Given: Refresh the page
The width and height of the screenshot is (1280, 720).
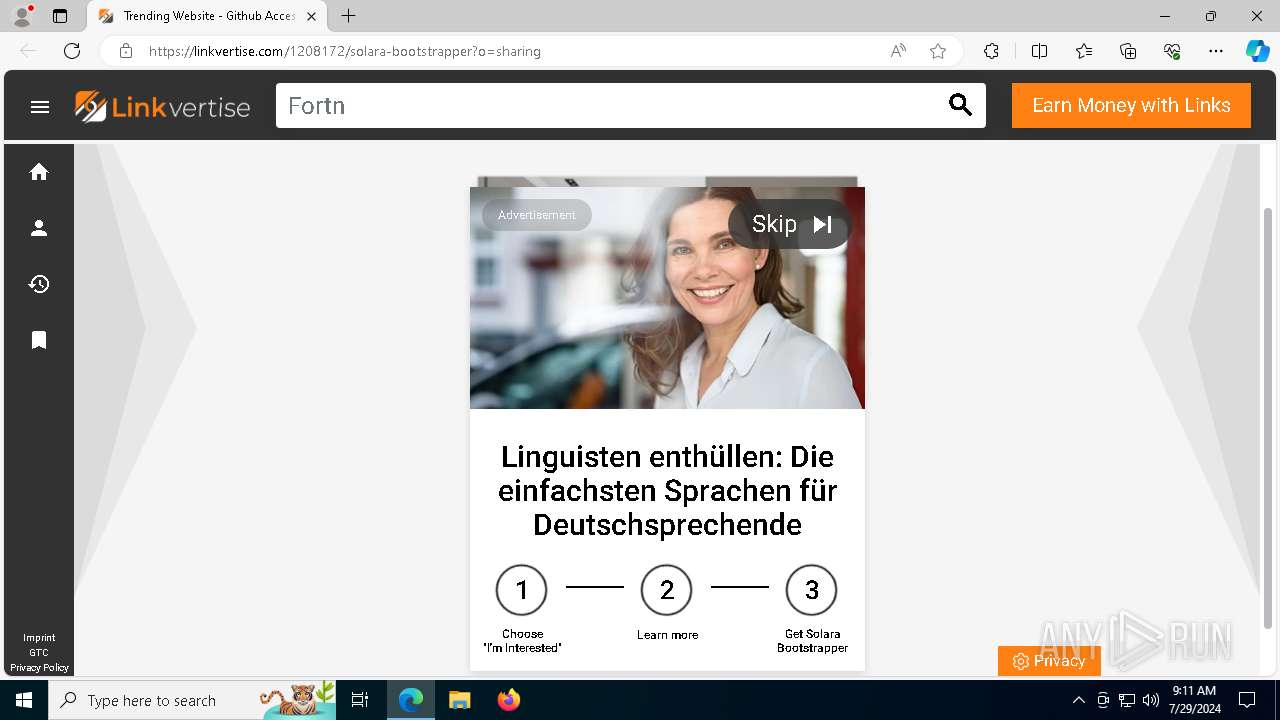Looking at the screenshot, I should [72, 51].
